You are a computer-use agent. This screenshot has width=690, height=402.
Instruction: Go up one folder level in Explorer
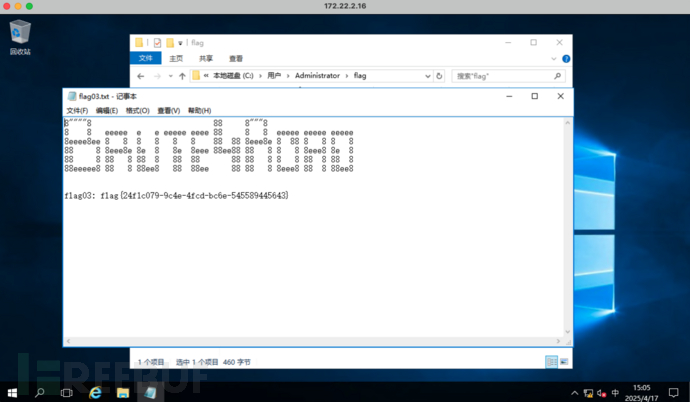[182, 76]
